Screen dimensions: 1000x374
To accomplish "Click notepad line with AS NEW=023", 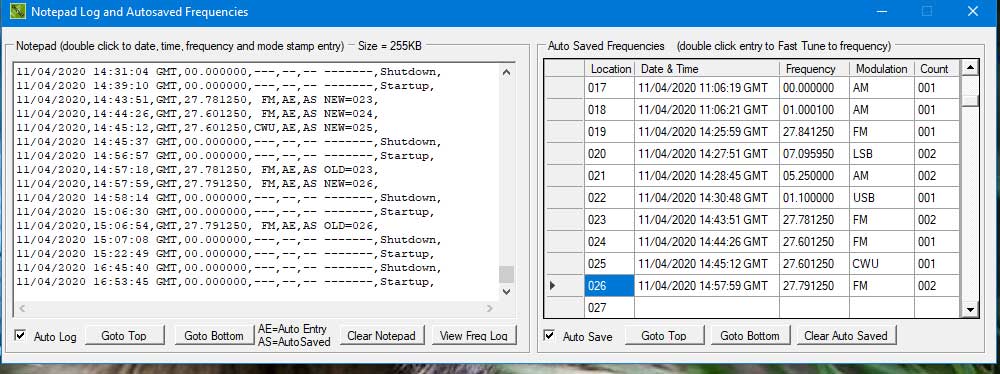I will pos(197,100).
